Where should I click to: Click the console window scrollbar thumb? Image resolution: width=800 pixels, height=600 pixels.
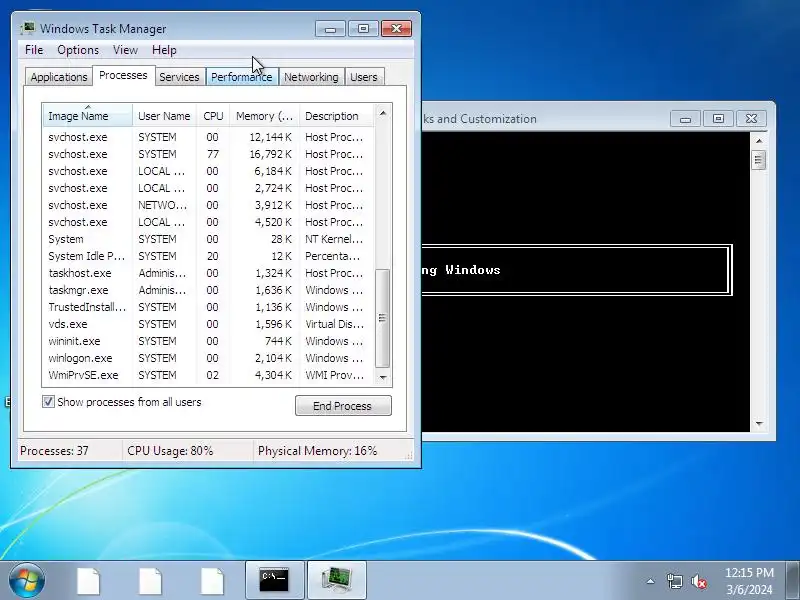[x=759, y=160]
